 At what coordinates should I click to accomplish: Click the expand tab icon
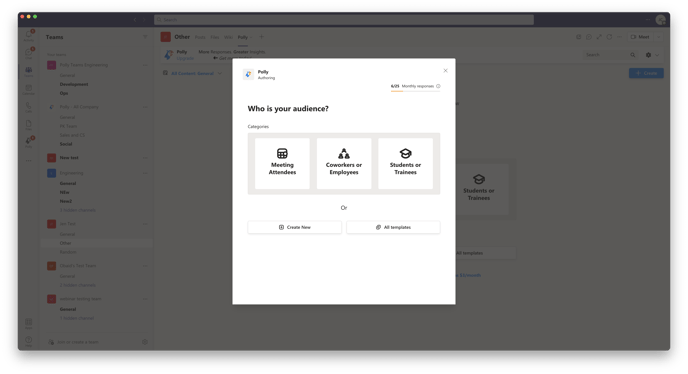[x=599, y=37]
